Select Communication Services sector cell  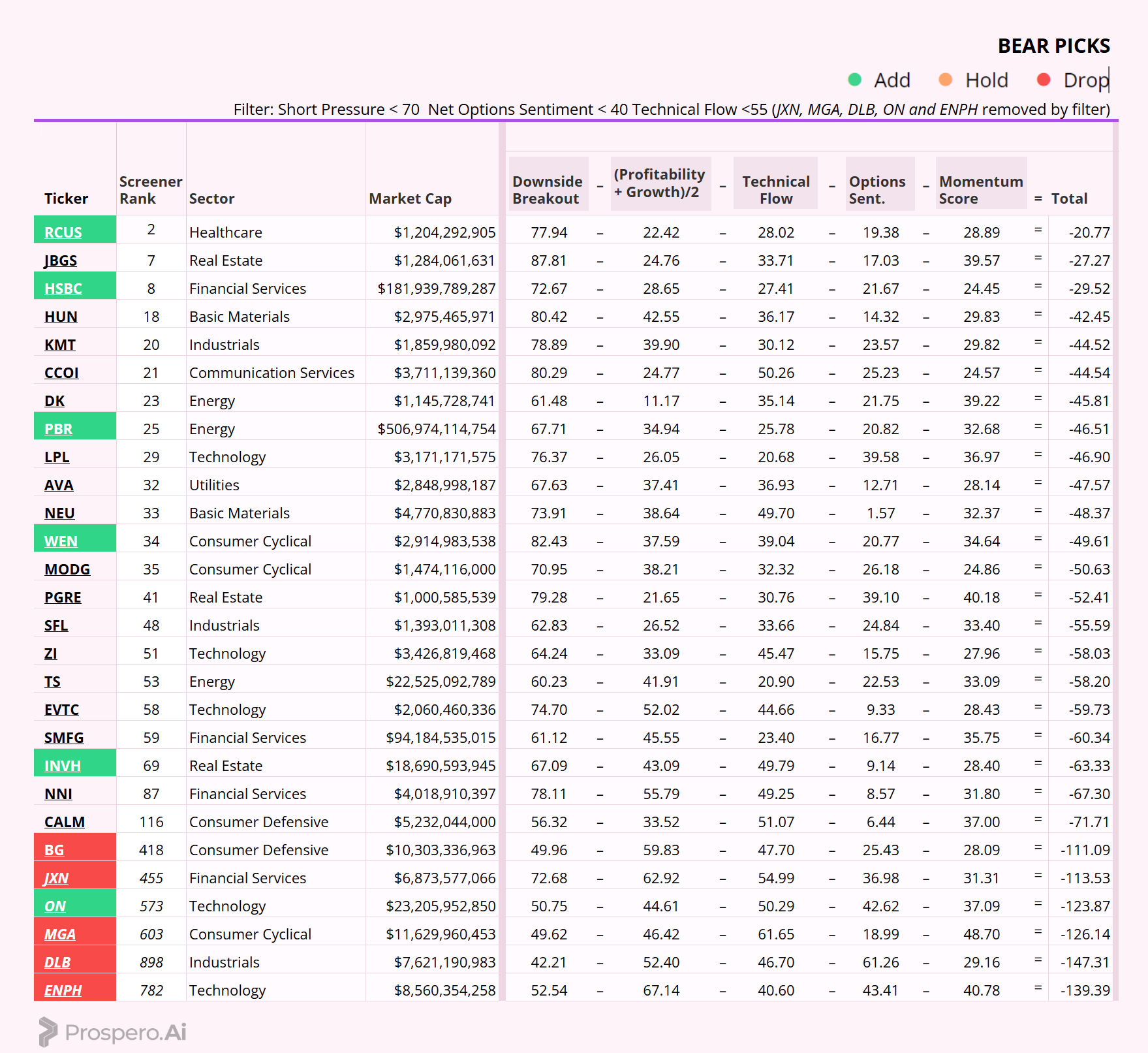click(x=271, y=373)
